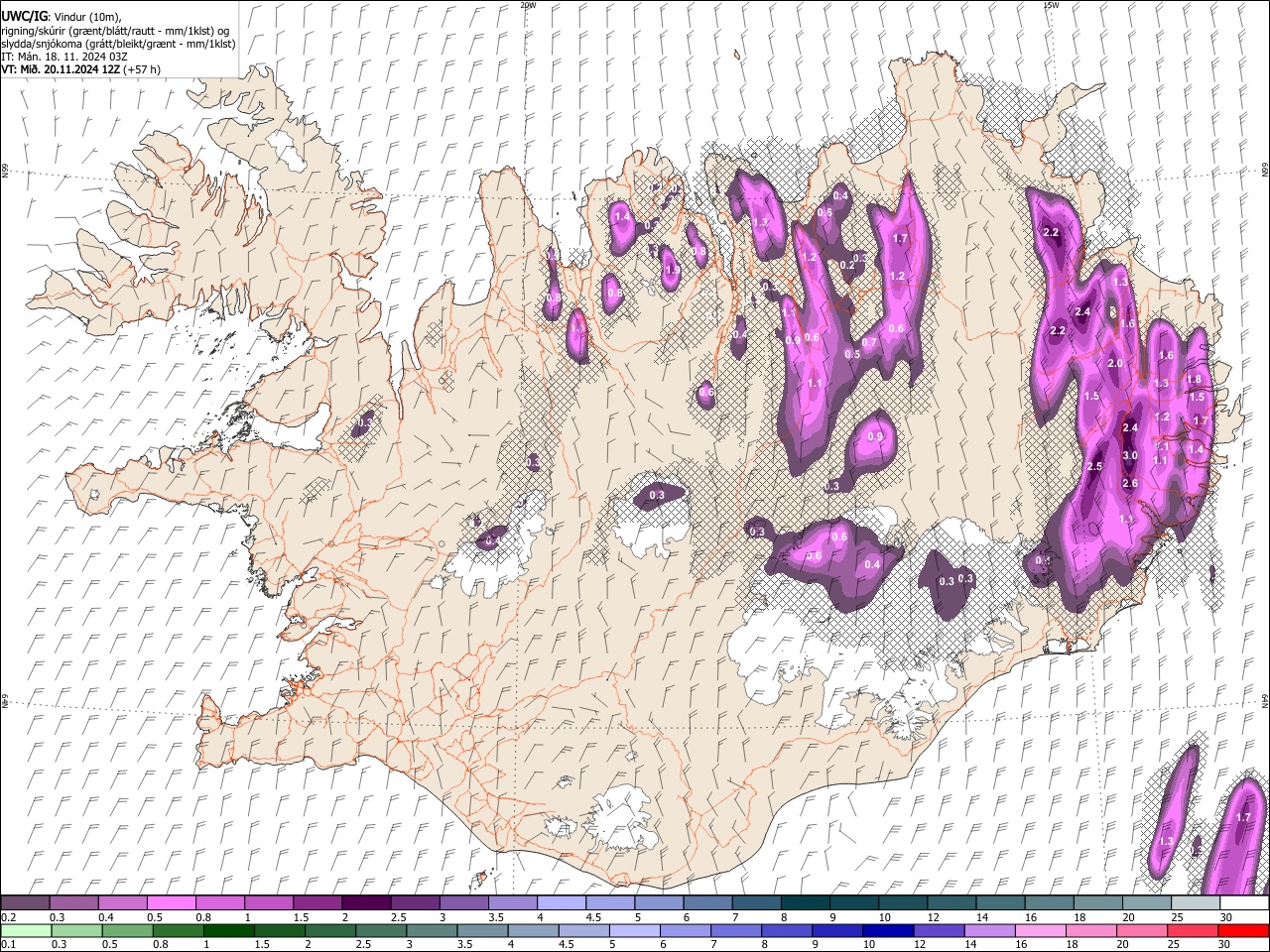Image resolution: width=1270 pixels, height=952 pixels.
Task: Click the palest green rain swatch labeled 0.1
Action: 26,930
